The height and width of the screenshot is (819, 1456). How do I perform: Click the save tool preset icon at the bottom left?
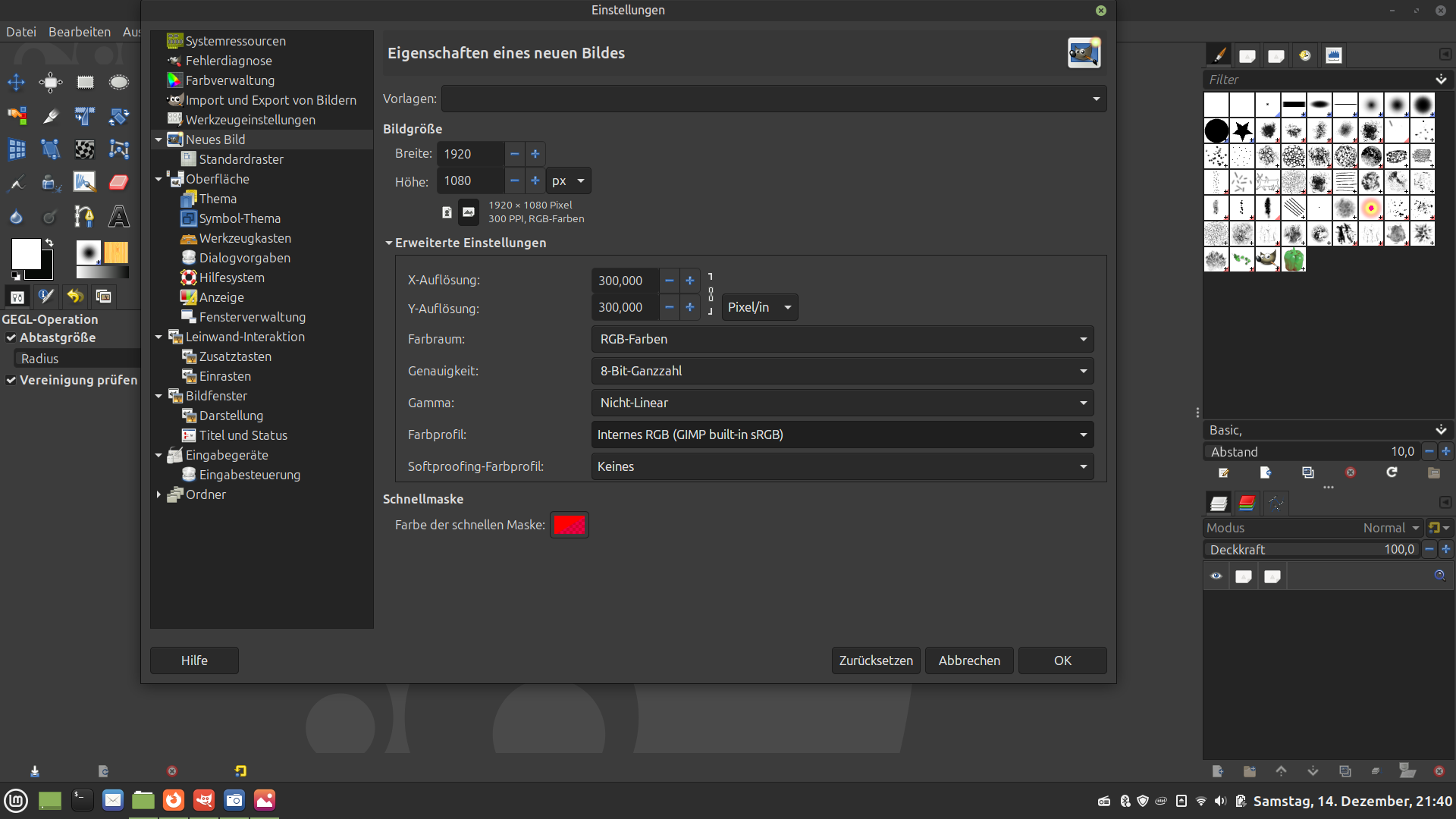35,771
